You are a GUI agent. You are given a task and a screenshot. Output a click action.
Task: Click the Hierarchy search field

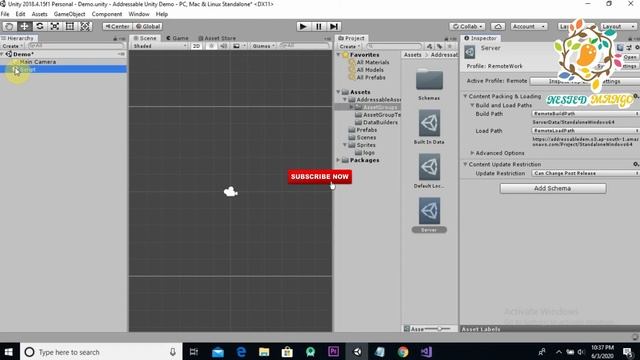[x=76, y=46]
